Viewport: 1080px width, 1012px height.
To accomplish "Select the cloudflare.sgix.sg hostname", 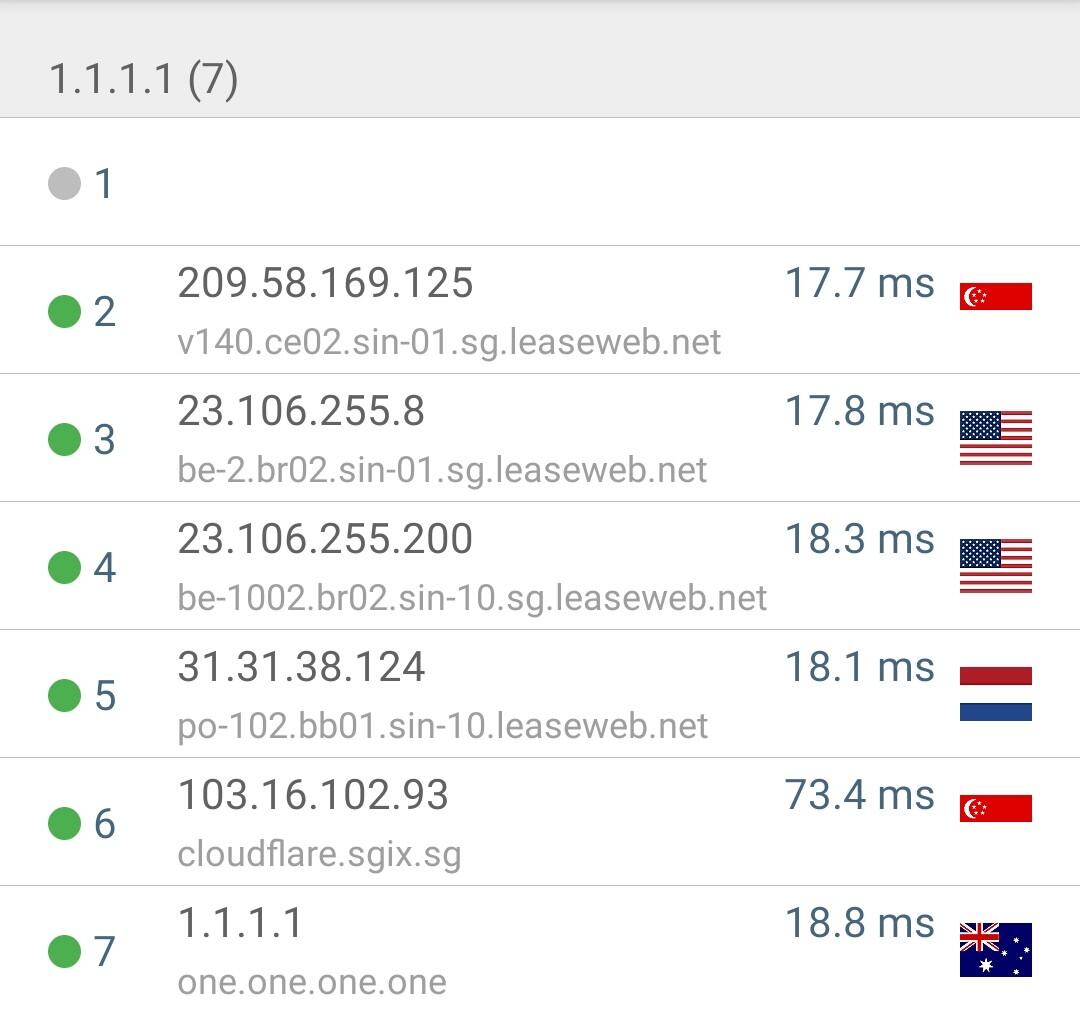I will point(319,854).
